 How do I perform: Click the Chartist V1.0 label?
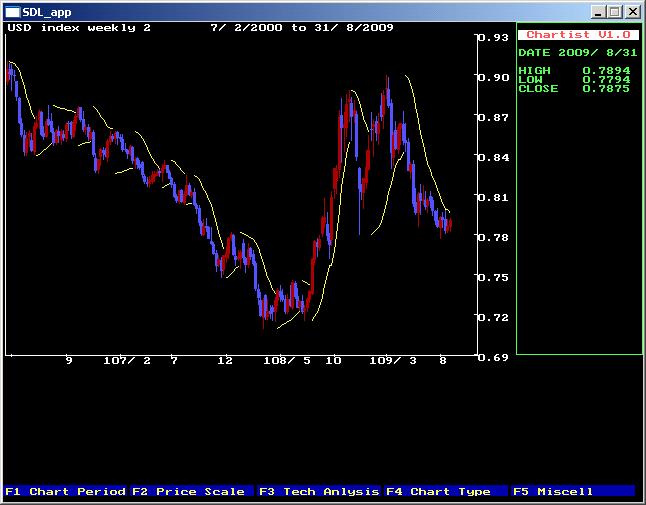578,35
